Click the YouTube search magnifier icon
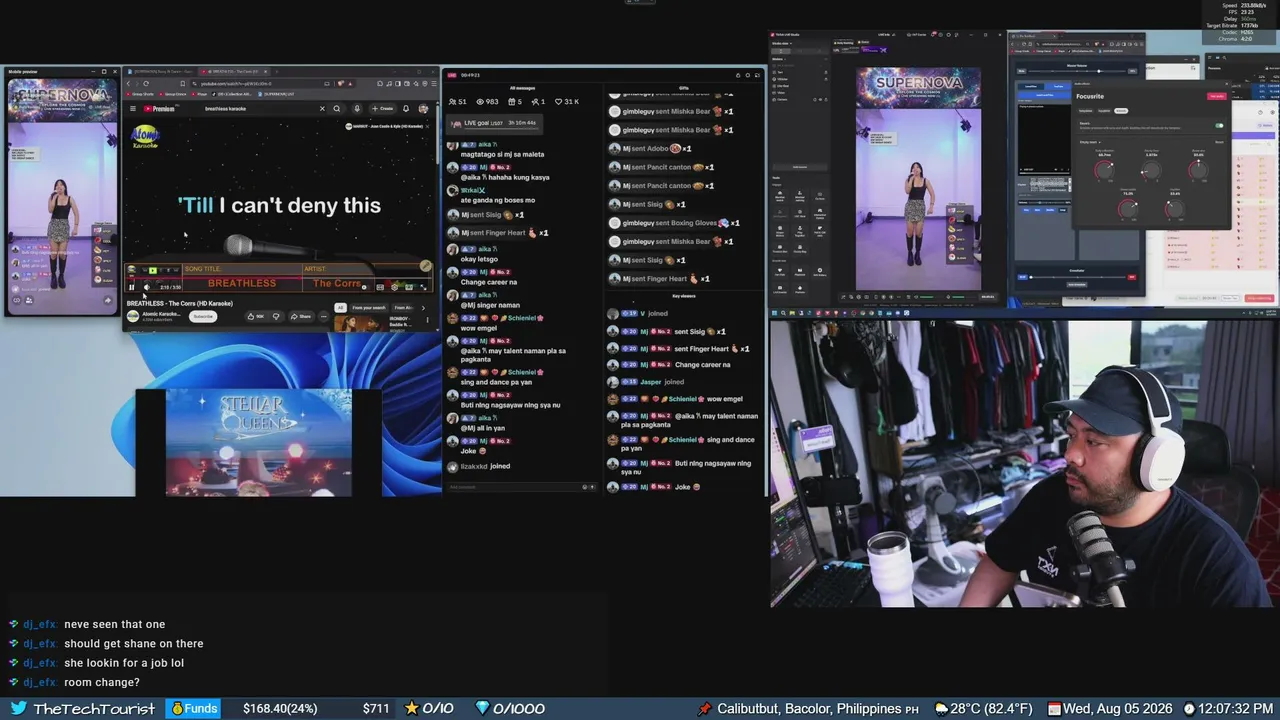This screenshot has height=720, width=1280. tap(337, 108)
